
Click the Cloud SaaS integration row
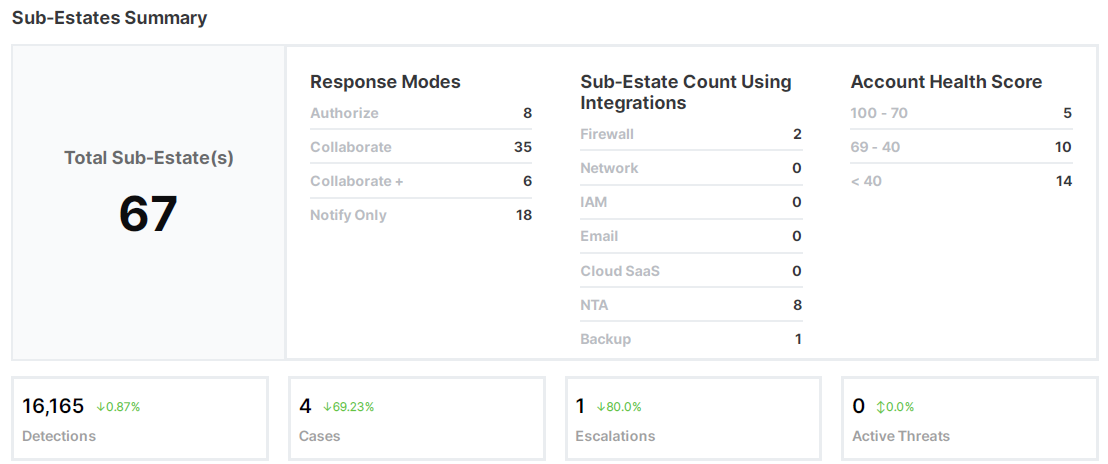point(691,271)
